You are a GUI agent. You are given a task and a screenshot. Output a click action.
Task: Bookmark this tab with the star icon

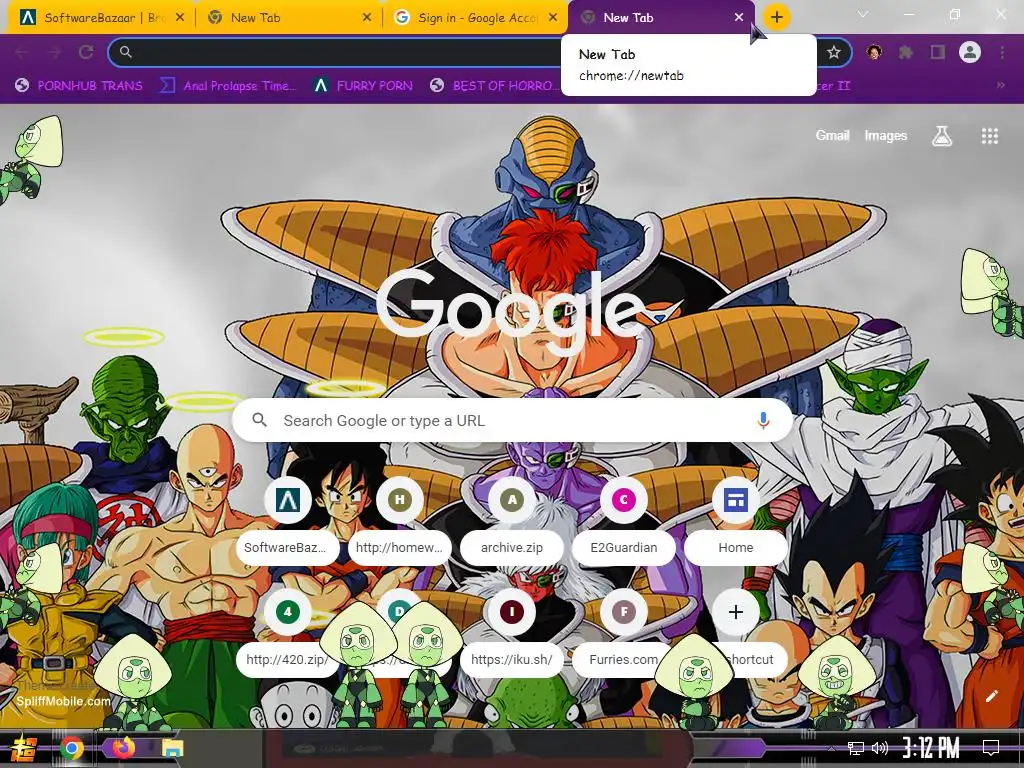[833, 52]
